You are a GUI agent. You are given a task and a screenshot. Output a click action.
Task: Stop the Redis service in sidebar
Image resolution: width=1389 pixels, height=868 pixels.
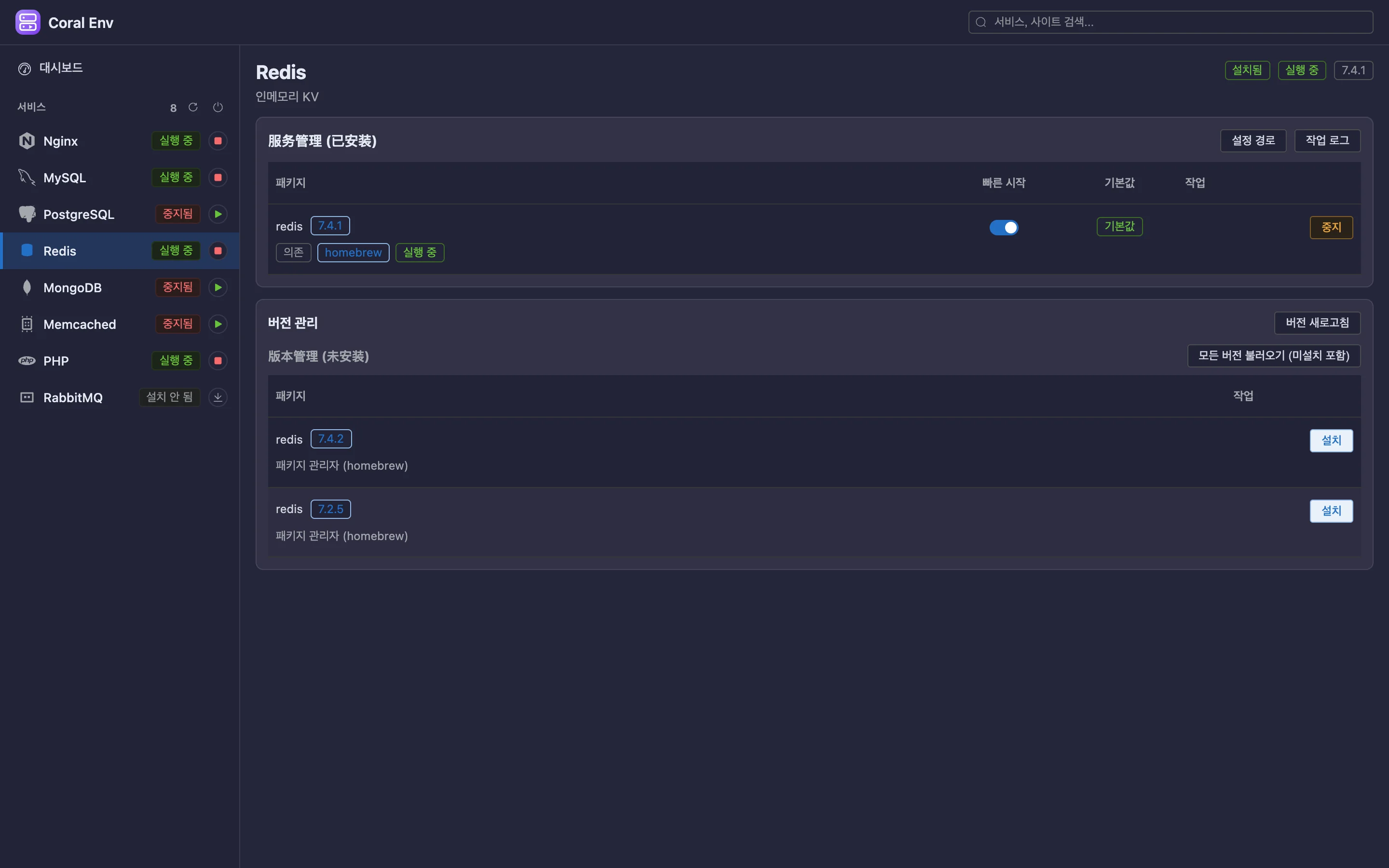(x=218, y=251)
